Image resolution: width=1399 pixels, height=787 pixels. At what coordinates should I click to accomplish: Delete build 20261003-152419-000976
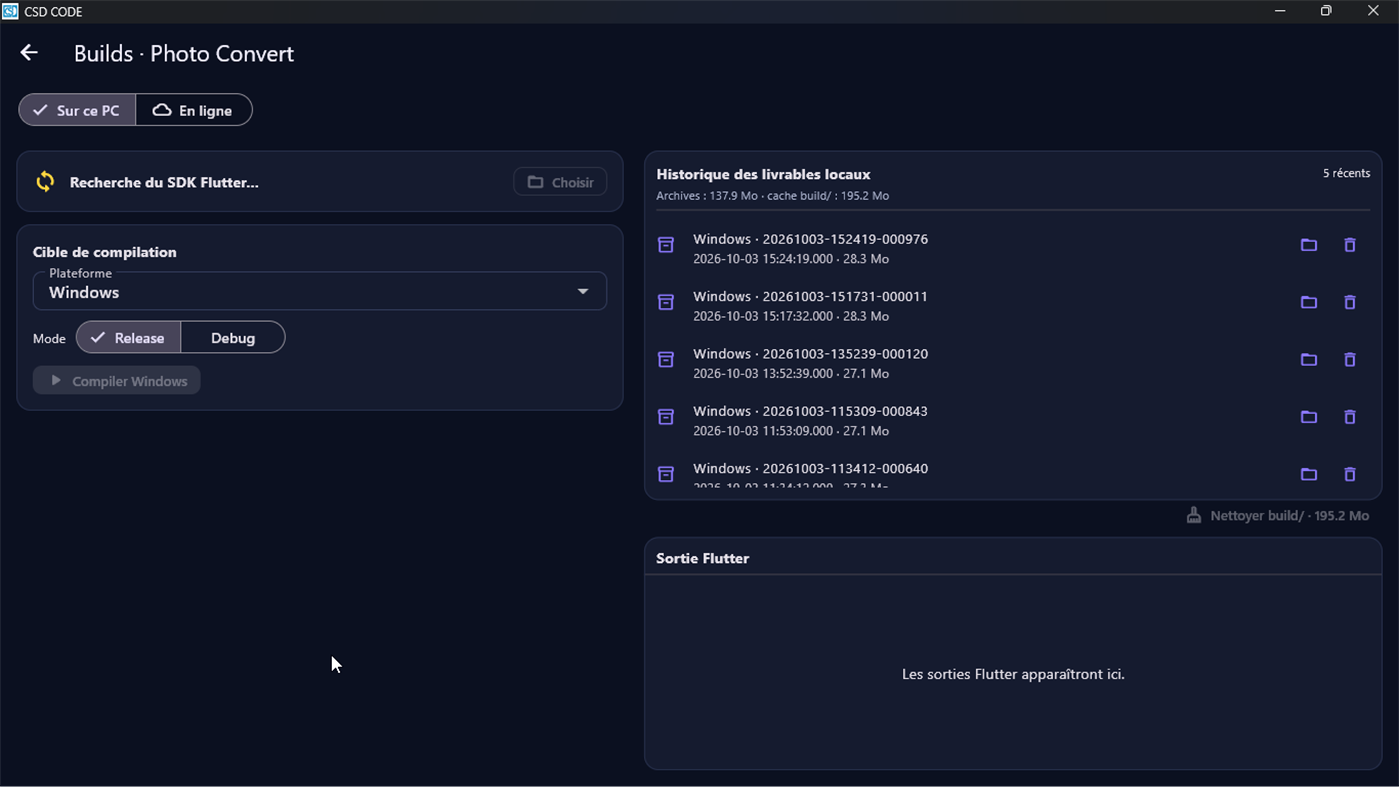(x=1349, y=245)
